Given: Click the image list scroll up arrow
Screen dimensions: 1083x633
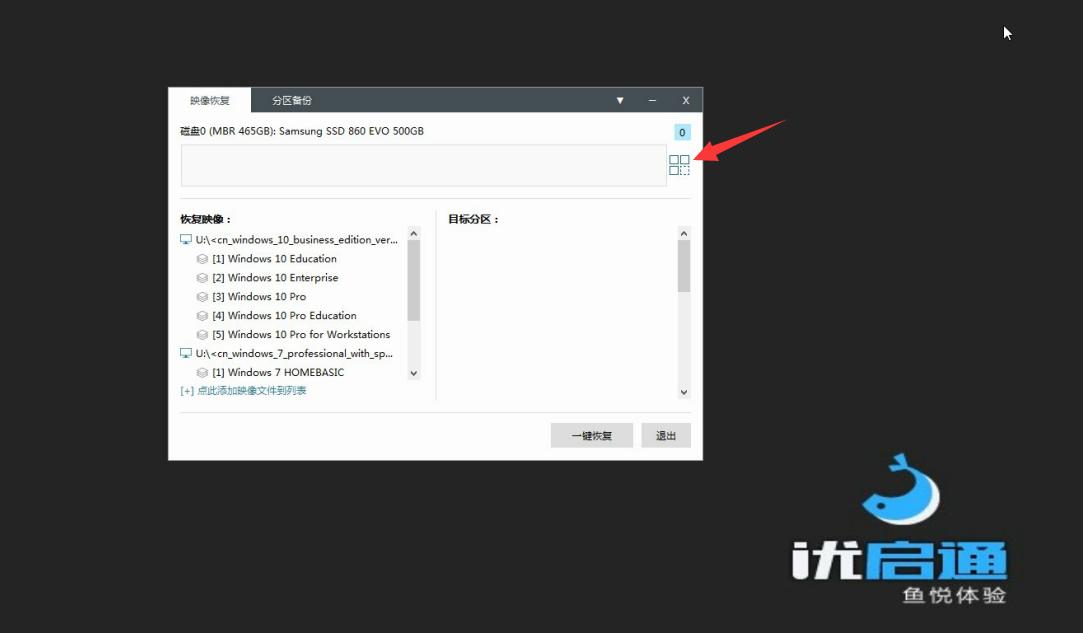Looking at the screenshot, I should 414,234.
